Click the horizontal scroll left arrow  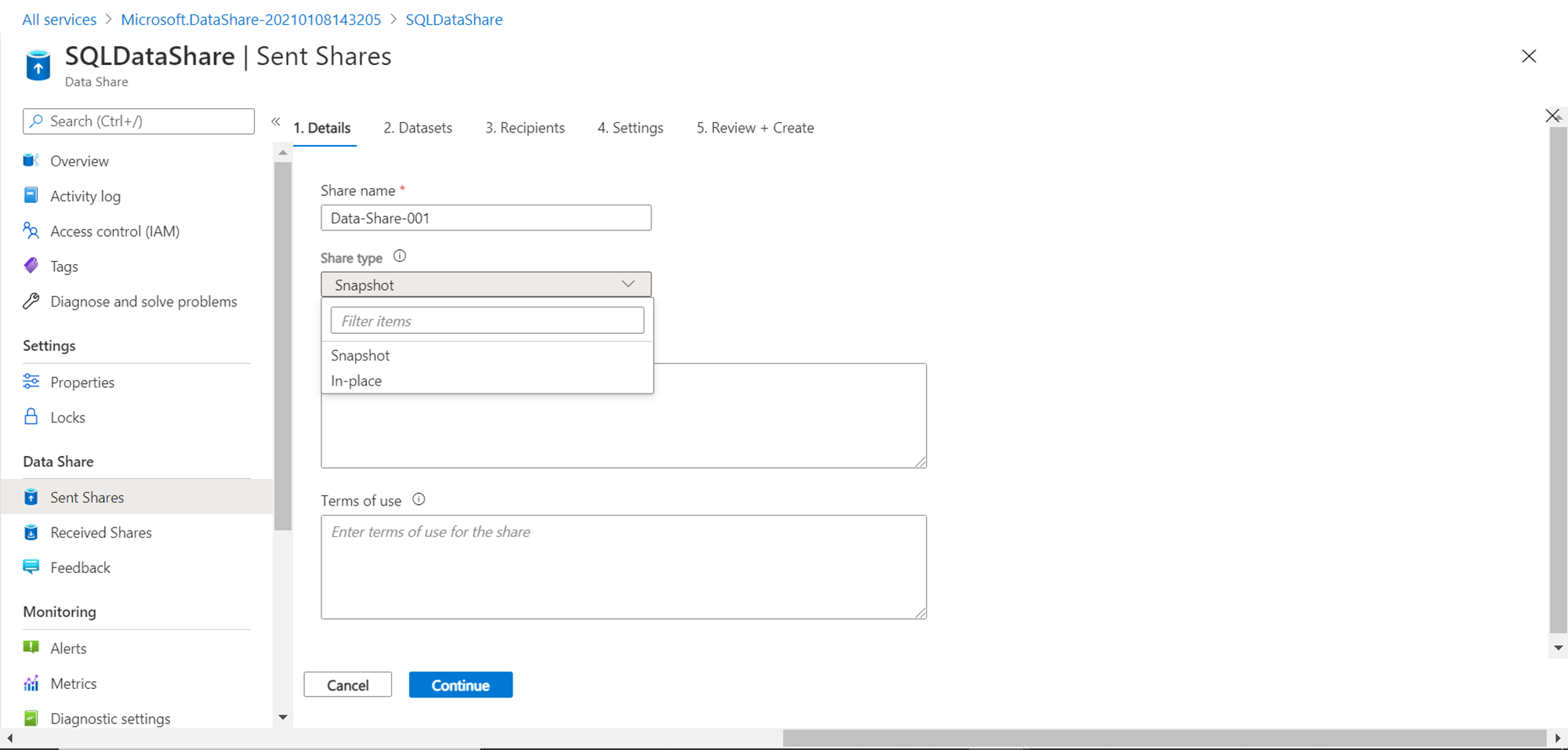coord(9,738)
